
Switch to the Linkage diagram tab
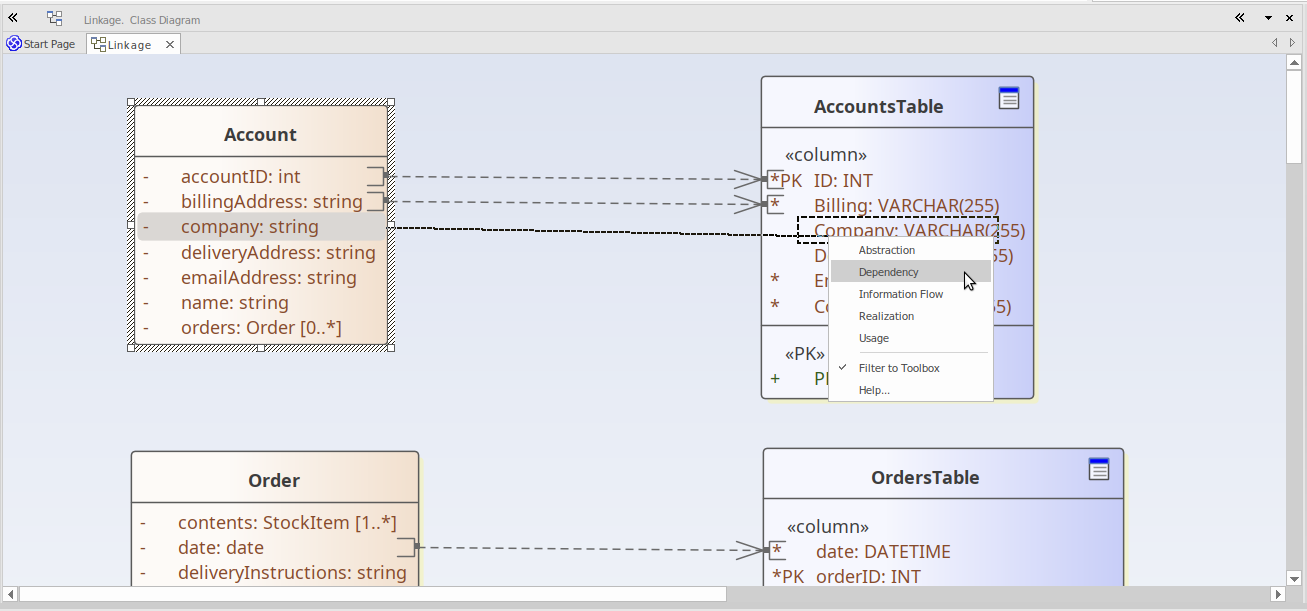tap(129, 45)
